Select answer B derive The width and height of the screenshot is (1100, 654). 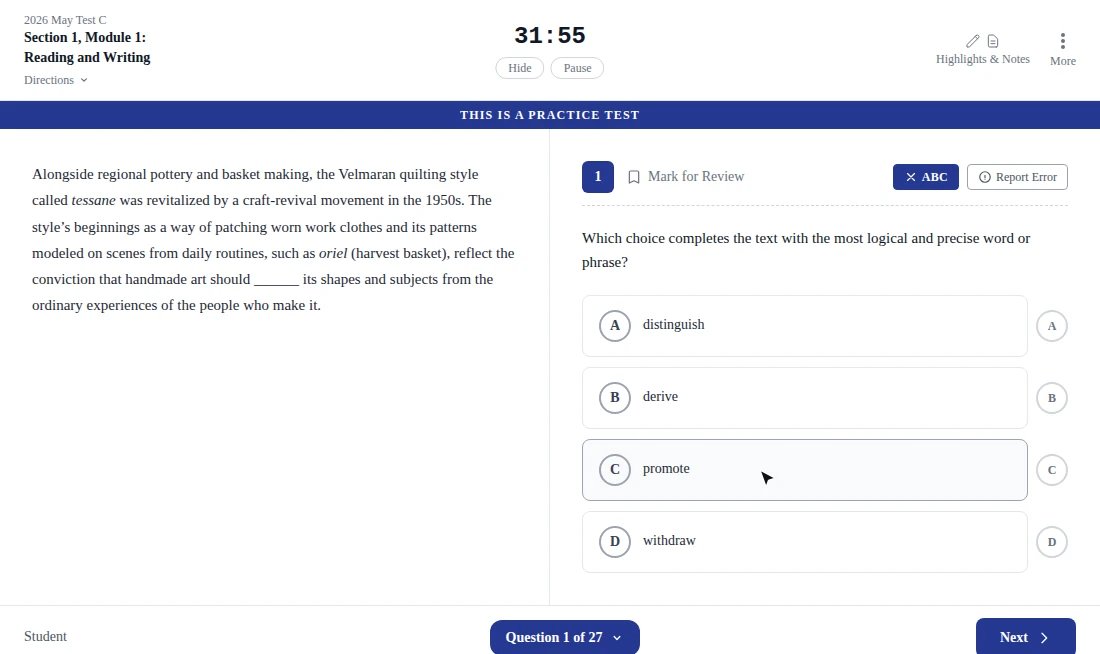click(804, 398)
